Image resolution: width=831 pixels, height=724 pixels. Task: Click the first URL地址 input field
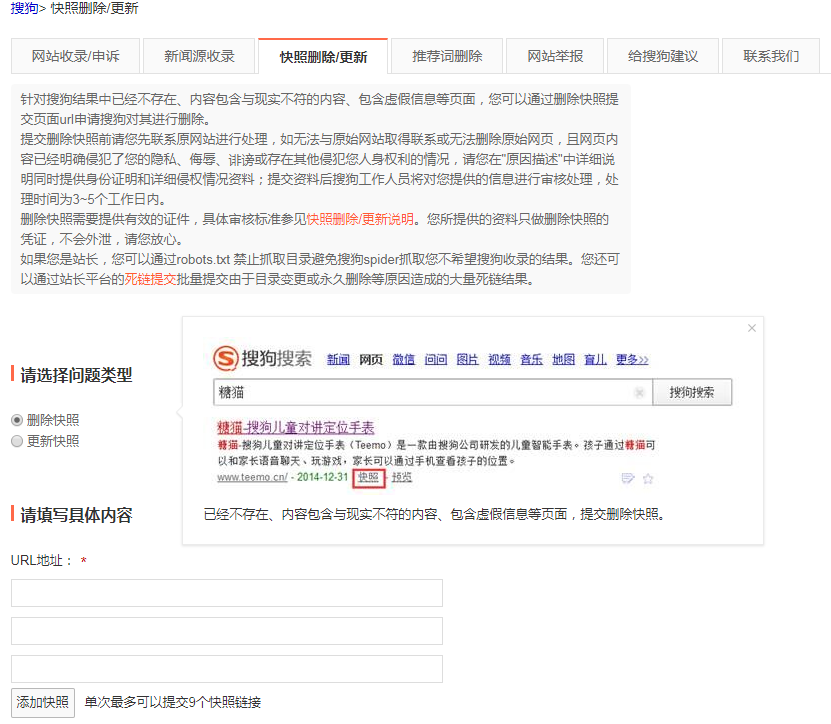(x=227, y=593)
